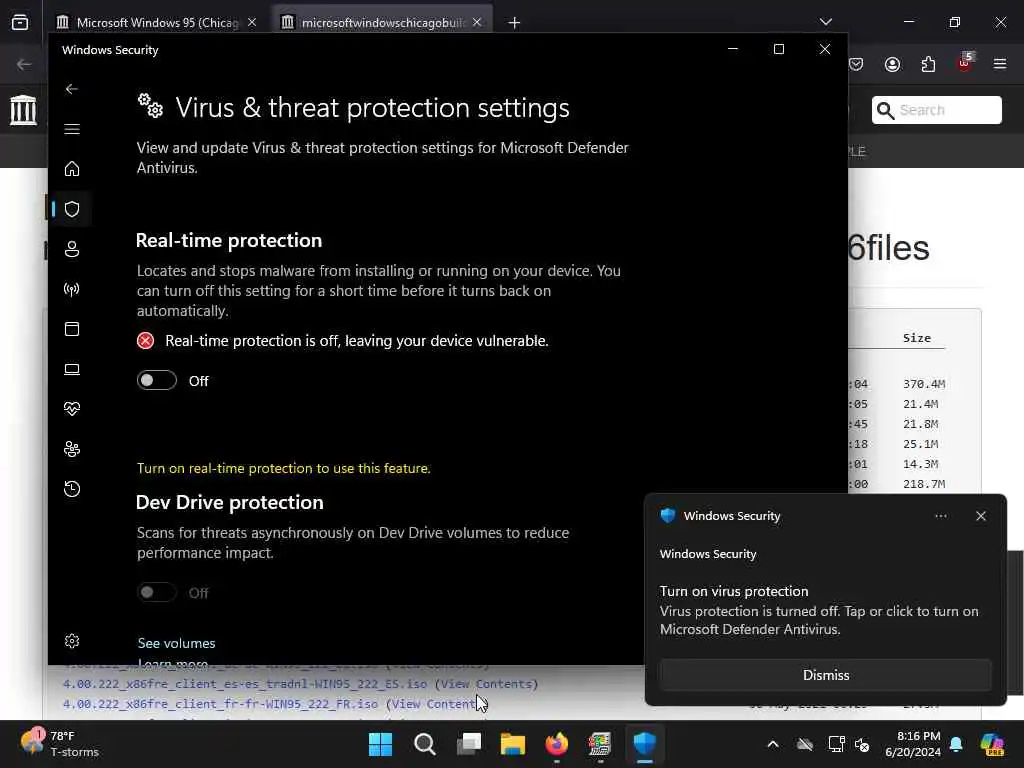The width and height of the screenshot is (1024, 768).
Task: Open clock and date 8:16 PM
Action: [913, 744]
